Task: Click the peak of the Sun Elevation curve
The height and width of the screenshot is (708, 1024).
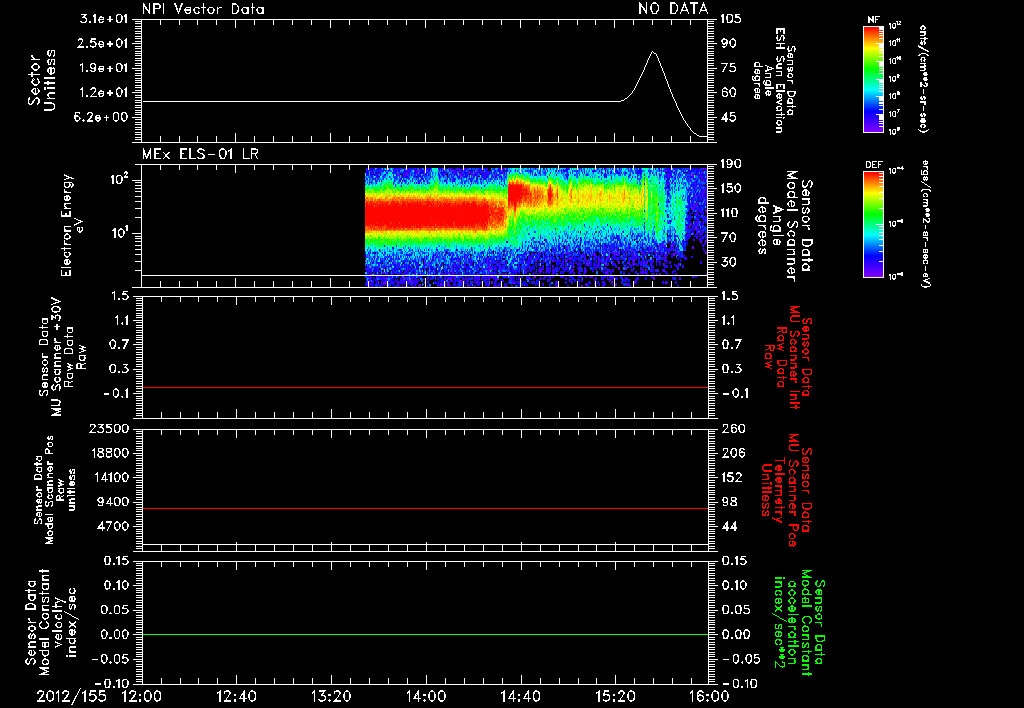Action: [x=652, y=52]
